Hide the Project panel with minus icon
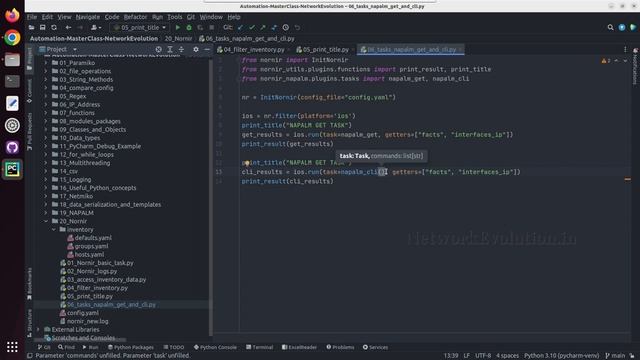The width and height of the screenshot is (640, 360). click(207, 49)
